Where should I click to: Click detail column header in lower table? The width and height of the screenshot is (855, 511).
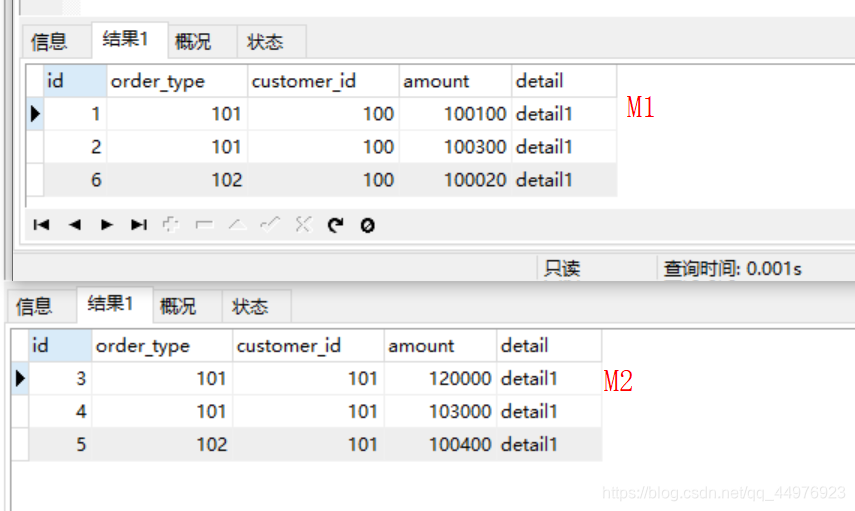pyautogui.click(x=549, y=346)
